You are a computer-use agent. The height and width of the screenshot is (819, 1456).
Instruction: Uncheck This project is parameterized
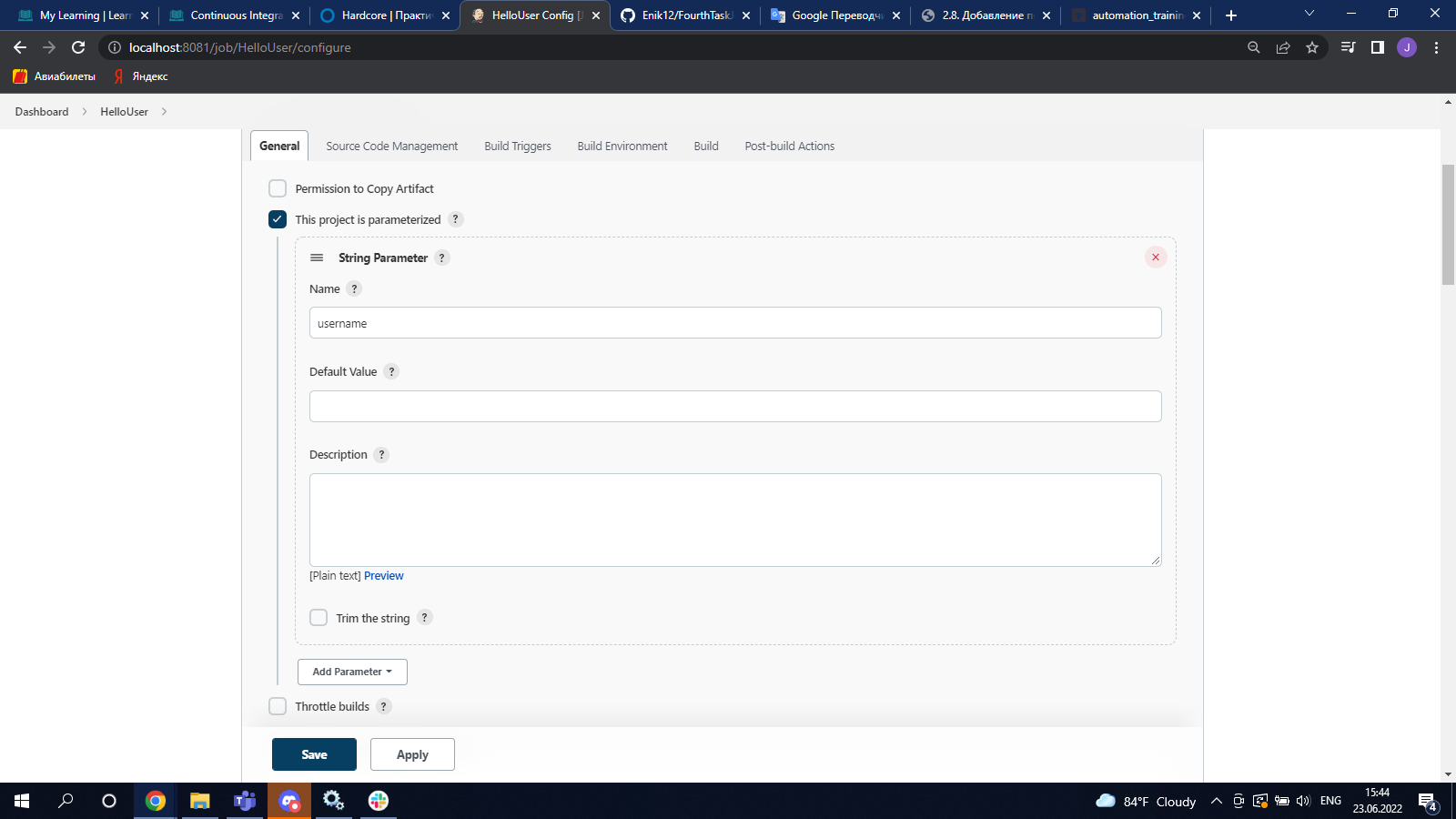(x=278, y=219)
